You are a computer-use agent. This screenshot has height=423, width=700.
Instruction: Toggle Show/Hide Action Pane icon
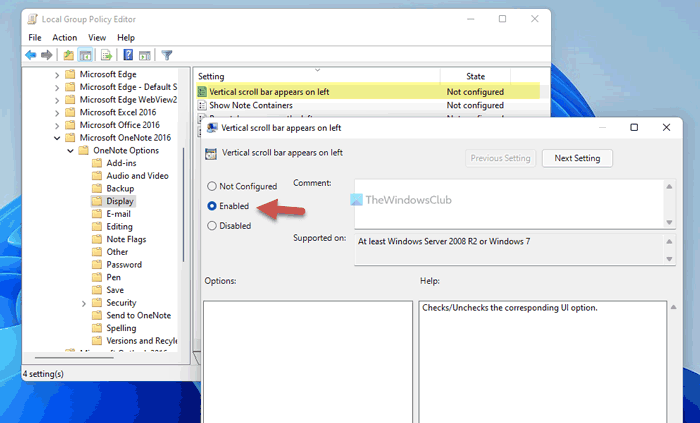tap(144, 55)
